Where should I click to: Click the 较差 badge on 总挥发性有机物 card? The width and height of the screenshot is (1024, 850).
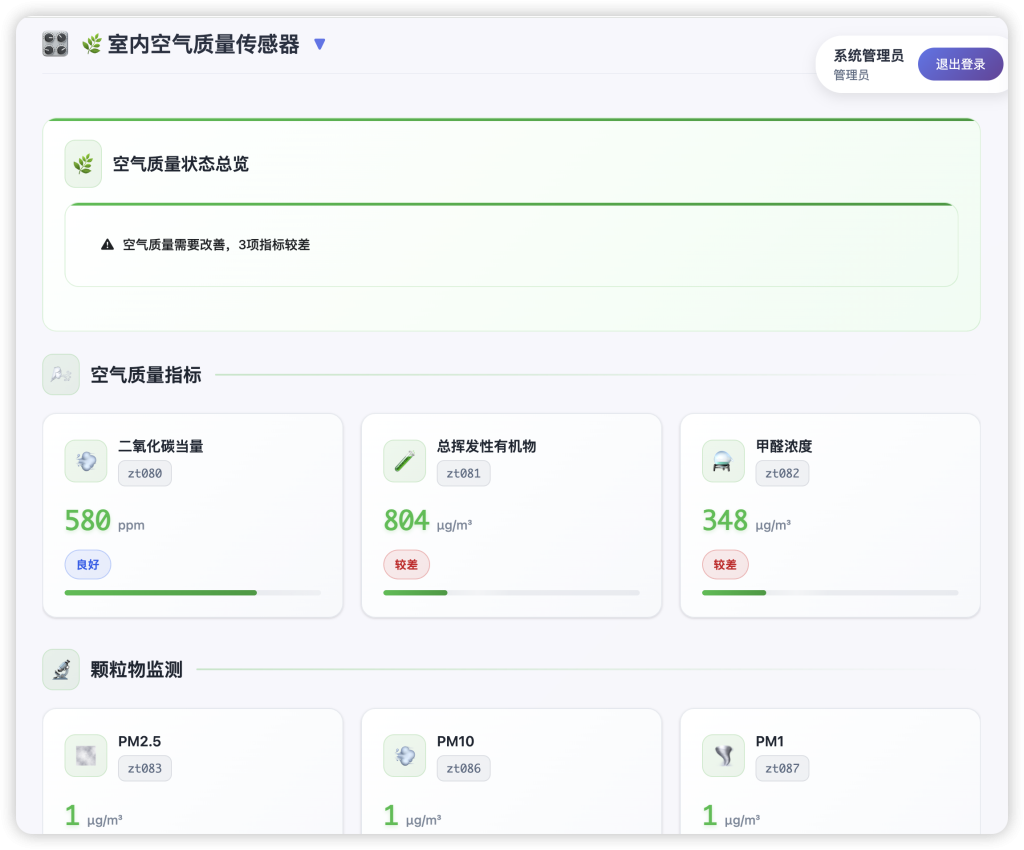[x=406, y=565]
